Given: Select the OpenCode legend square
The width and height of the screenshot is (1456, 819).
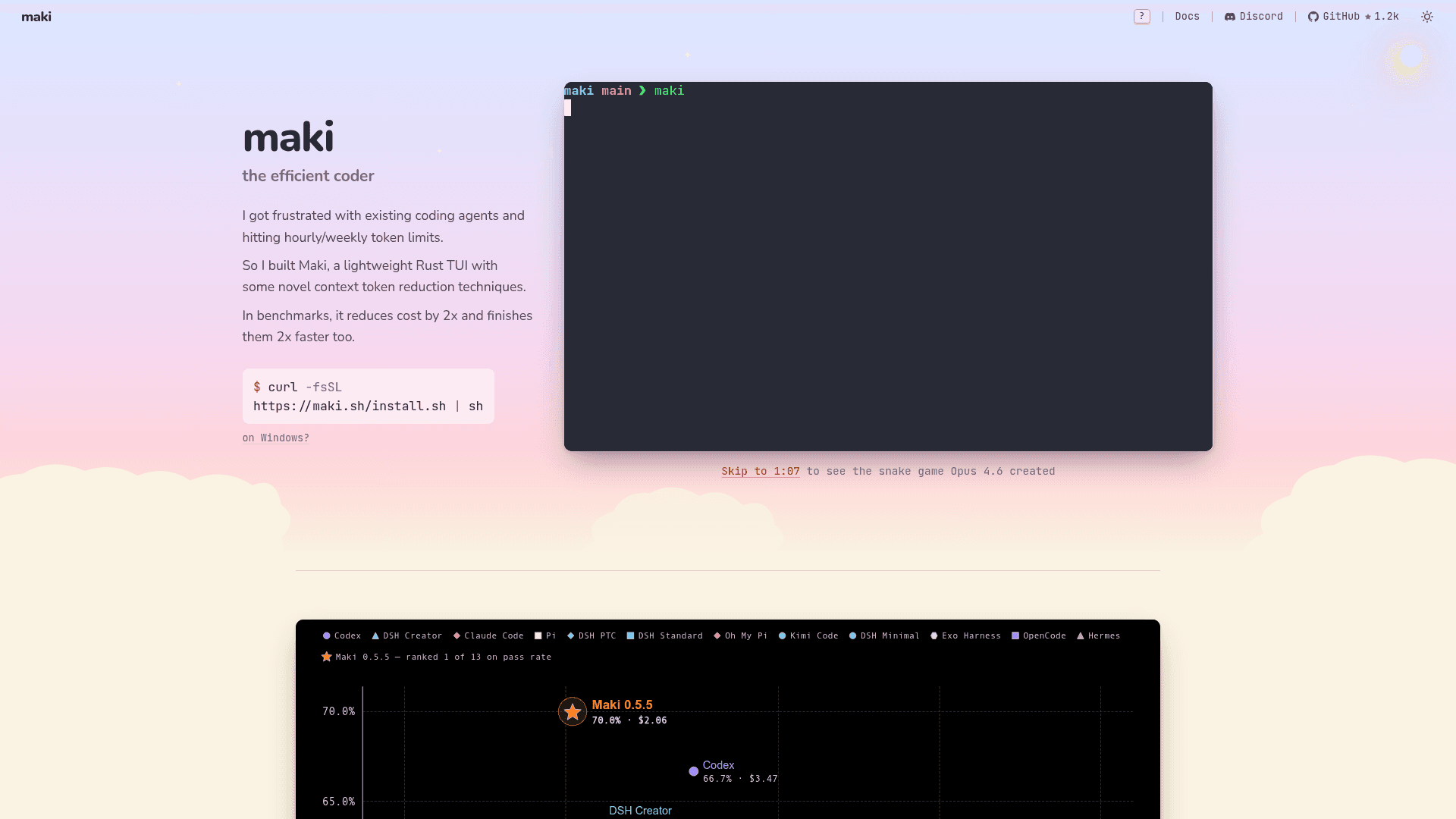Looking at the screenshot, I should 1015,636.
